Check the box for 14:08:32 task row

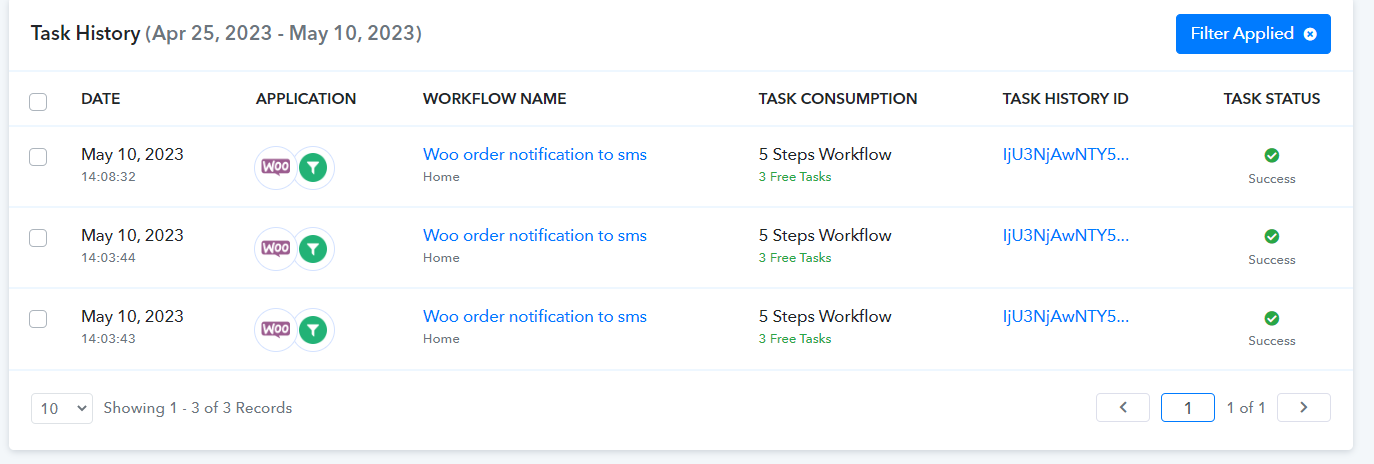point(38,156)
